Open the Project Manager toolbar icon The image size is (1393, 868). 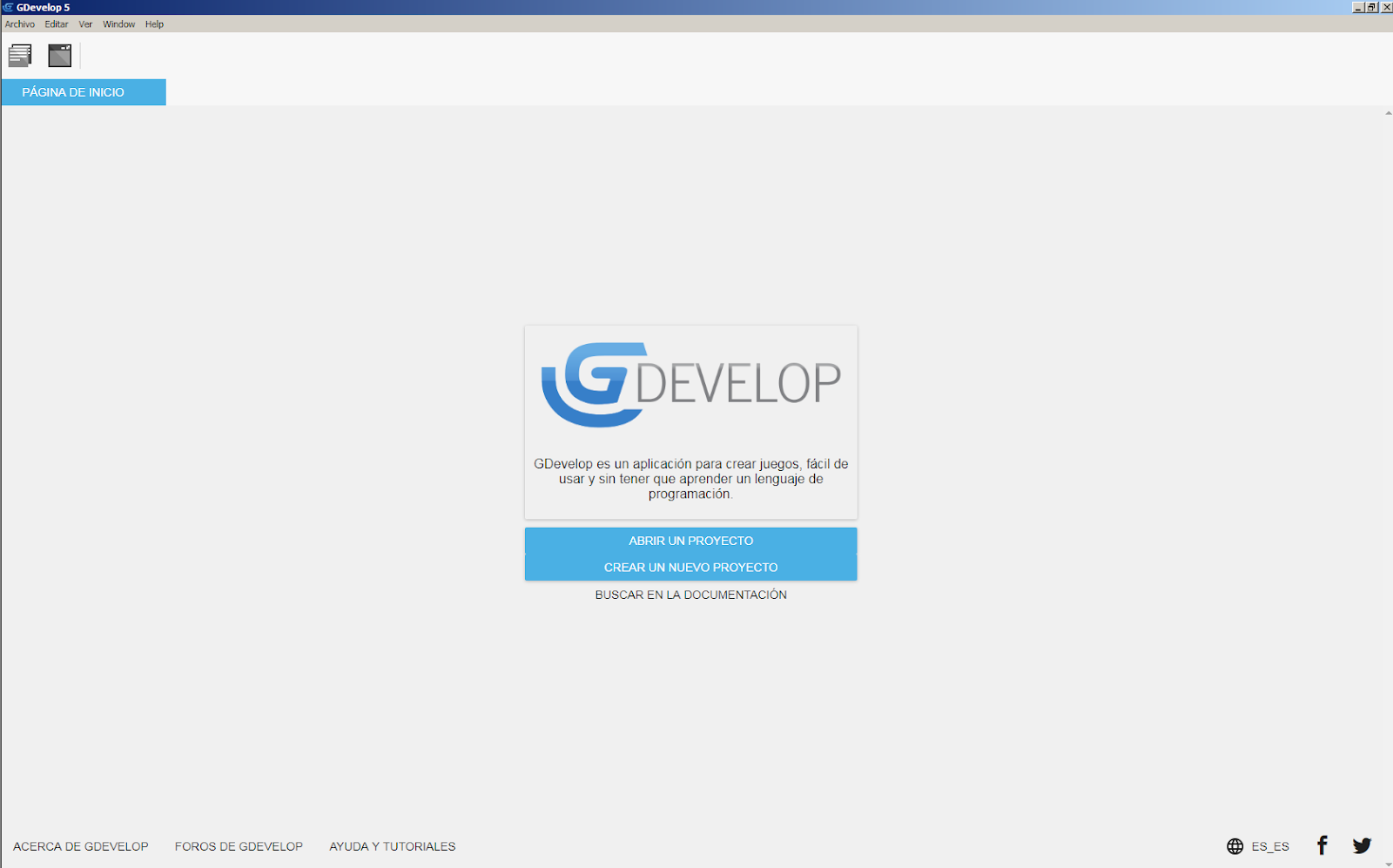pos(19,55)
